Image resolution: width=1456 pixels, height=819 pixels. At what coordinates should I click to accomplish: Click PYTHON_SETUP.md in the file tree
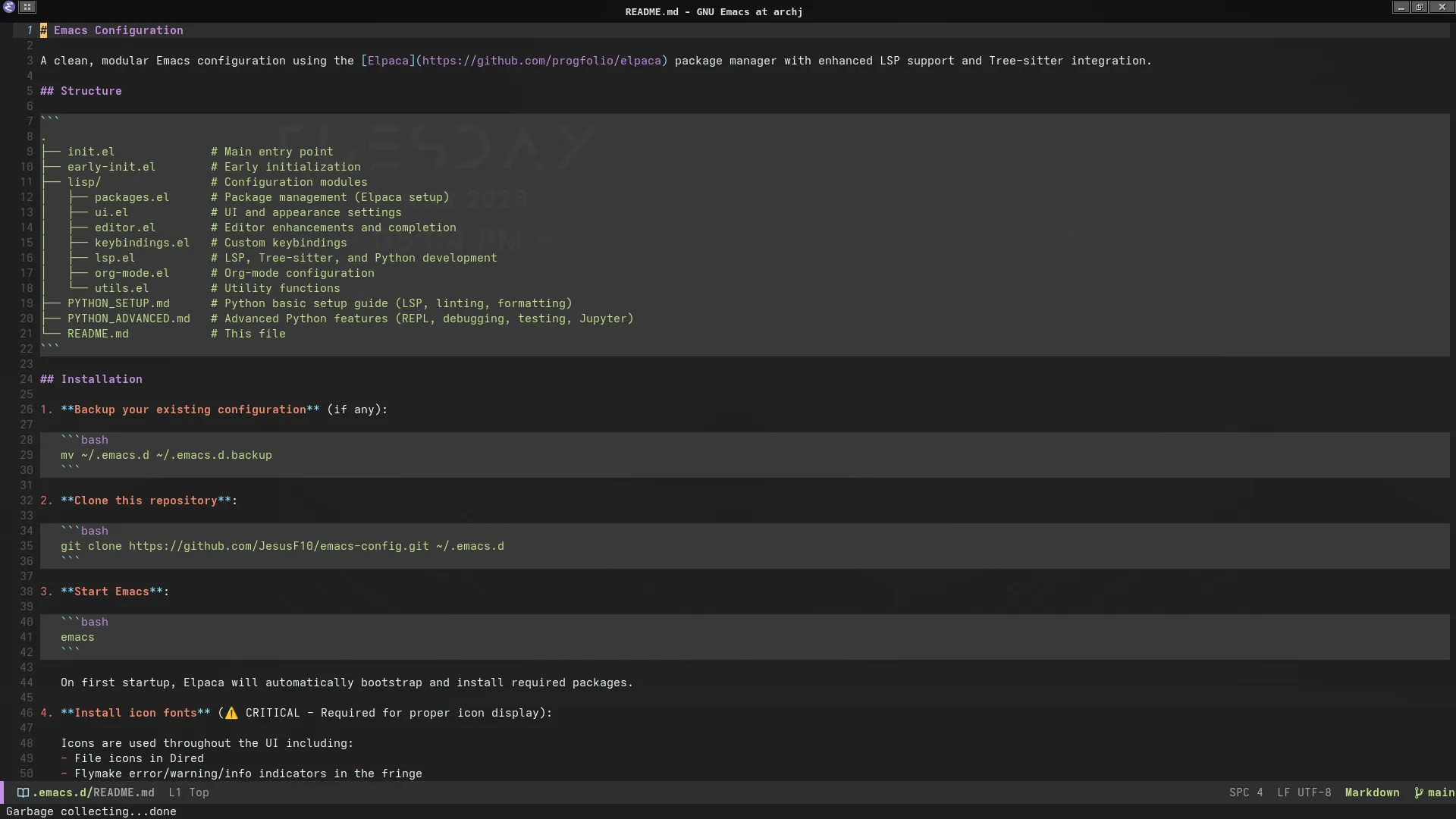[x=118, y=303]
